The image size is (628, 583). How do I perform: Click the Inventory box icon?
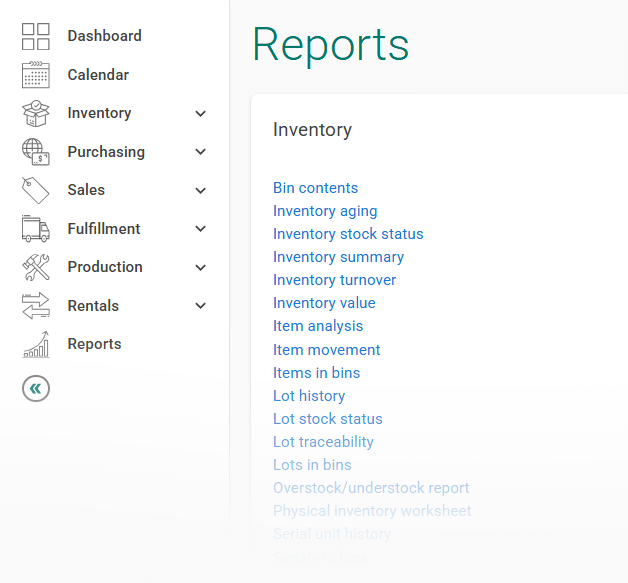click(x=36, y=113)
